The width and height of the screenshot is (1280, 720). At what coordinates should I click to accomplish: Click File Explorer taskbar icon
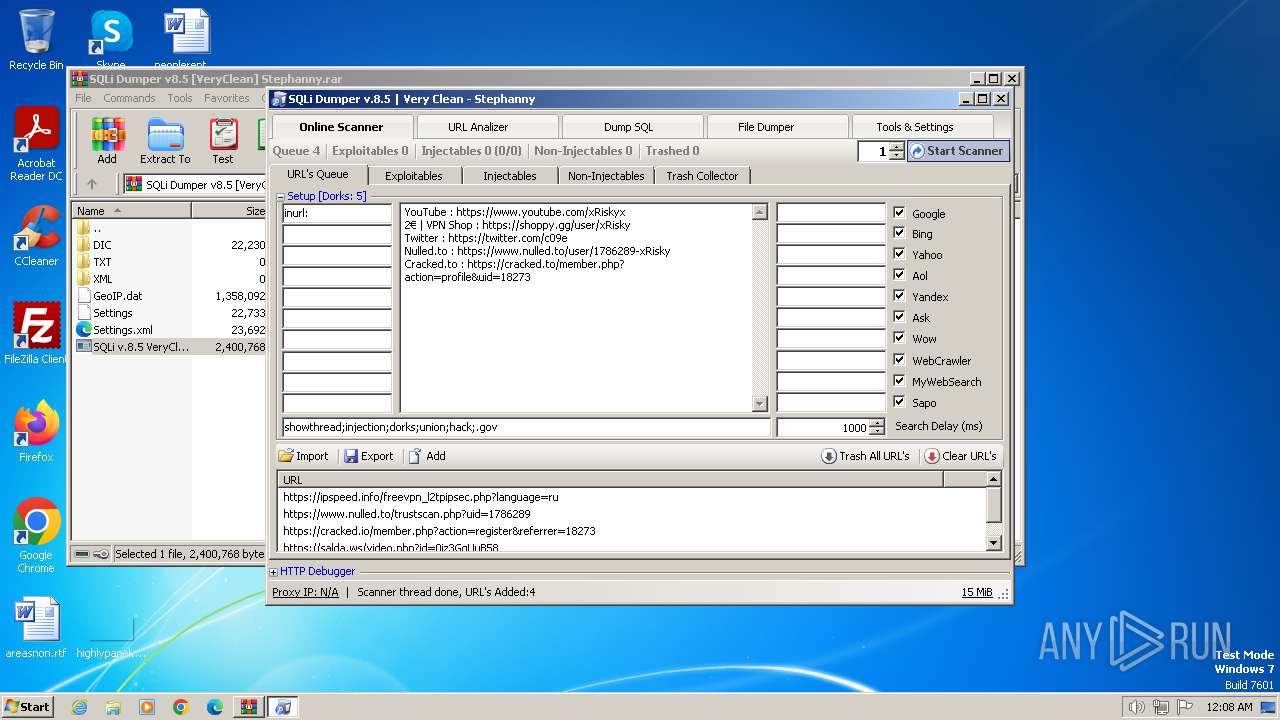click(x=113, y=707)
